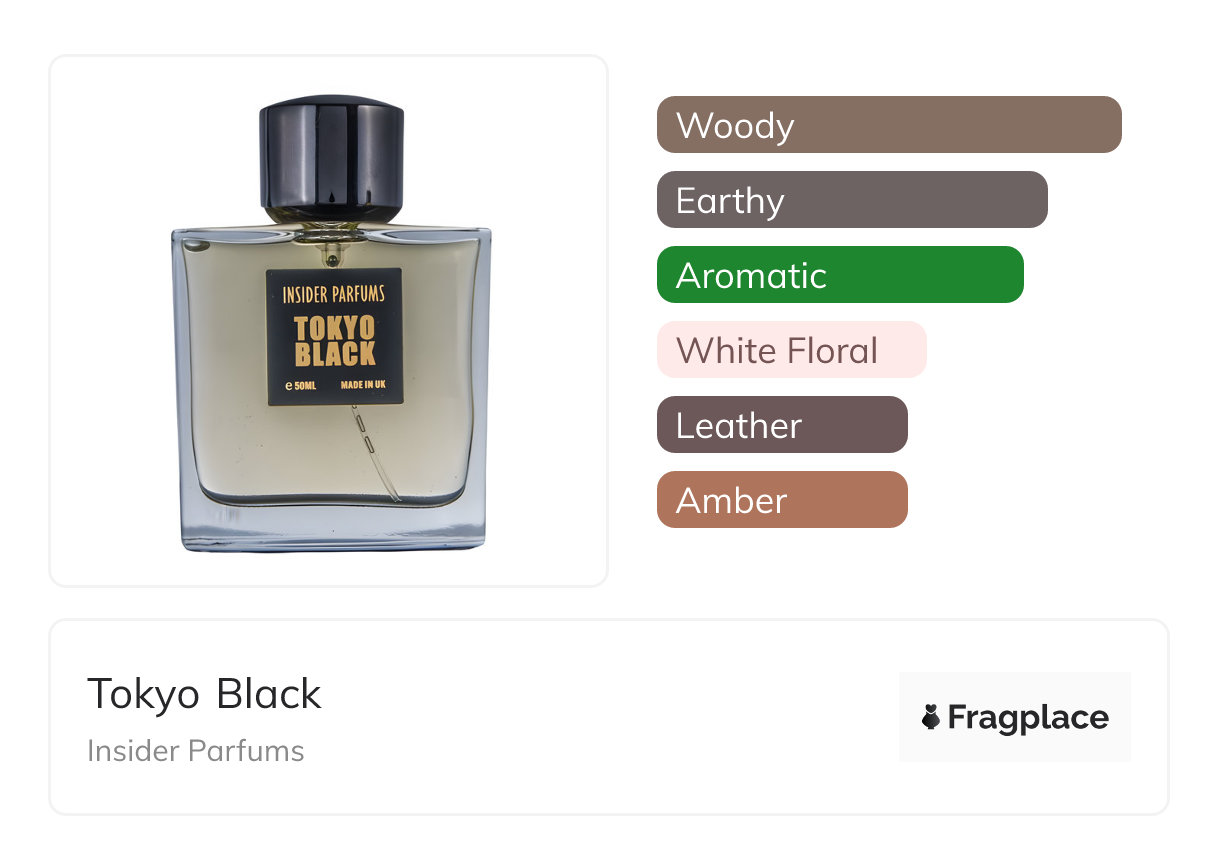Click the Fragplace wordmark text
The height and width of the screenshot is (864, 1218).
pyautogui.click(x=1028, y=718)
